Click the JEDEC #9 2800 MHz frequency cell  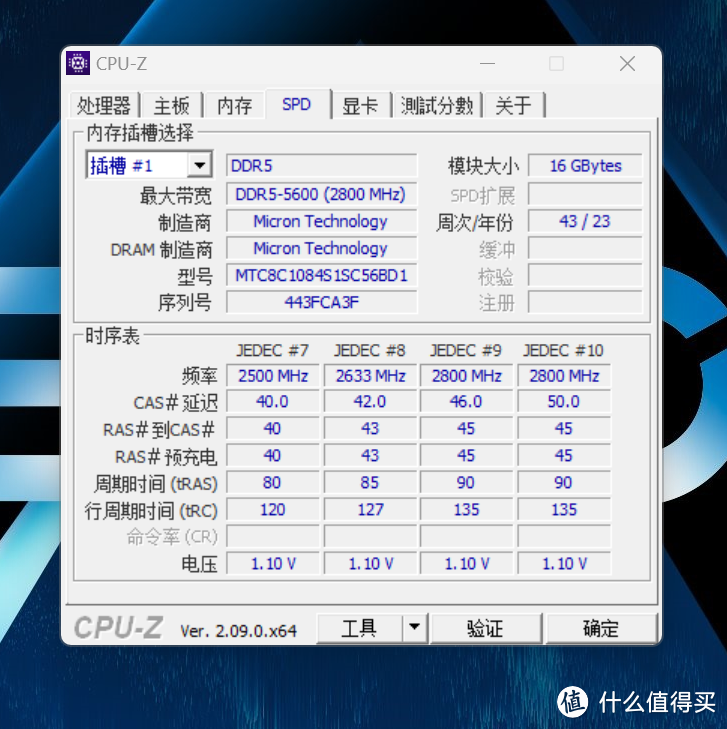coord(467,376)
